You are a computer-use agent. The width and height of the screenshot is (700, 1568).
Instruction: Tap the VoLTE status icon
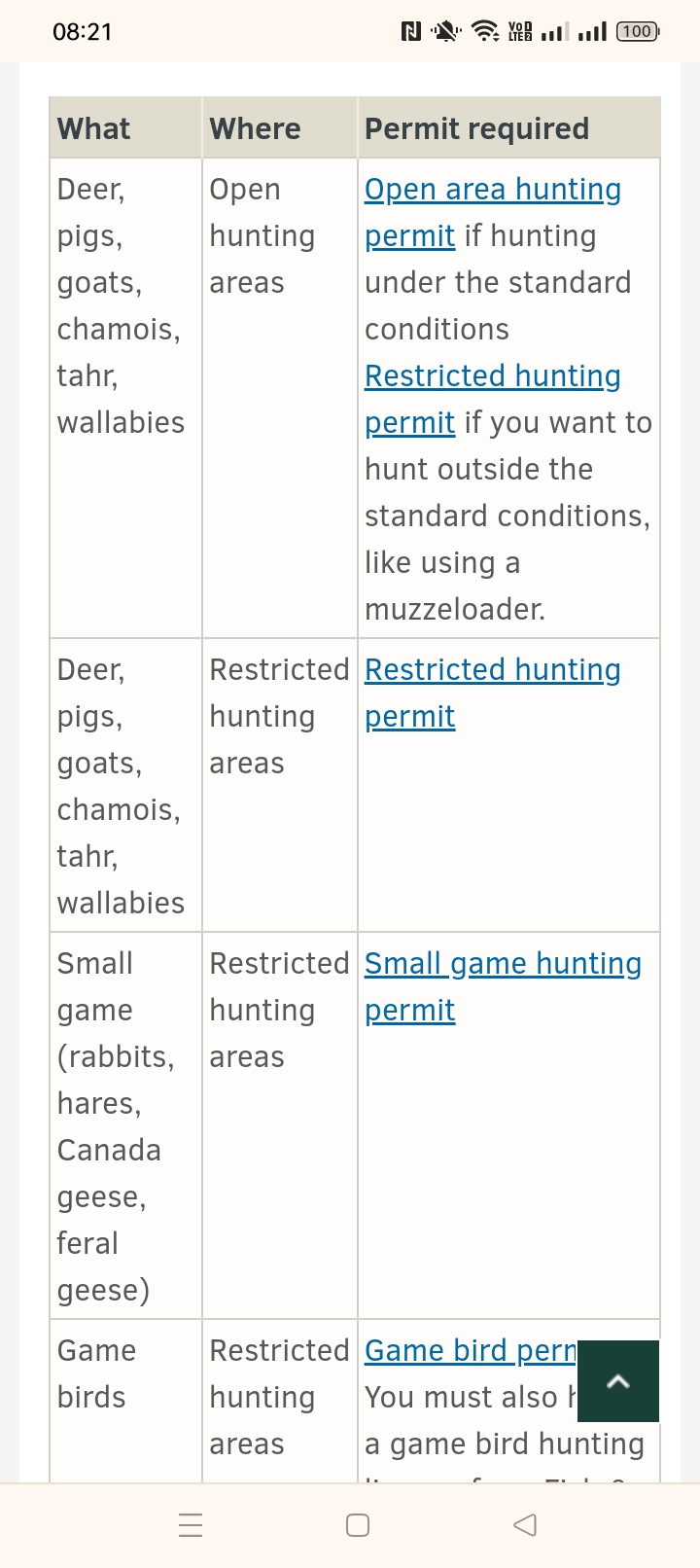(x=520, y=31)
